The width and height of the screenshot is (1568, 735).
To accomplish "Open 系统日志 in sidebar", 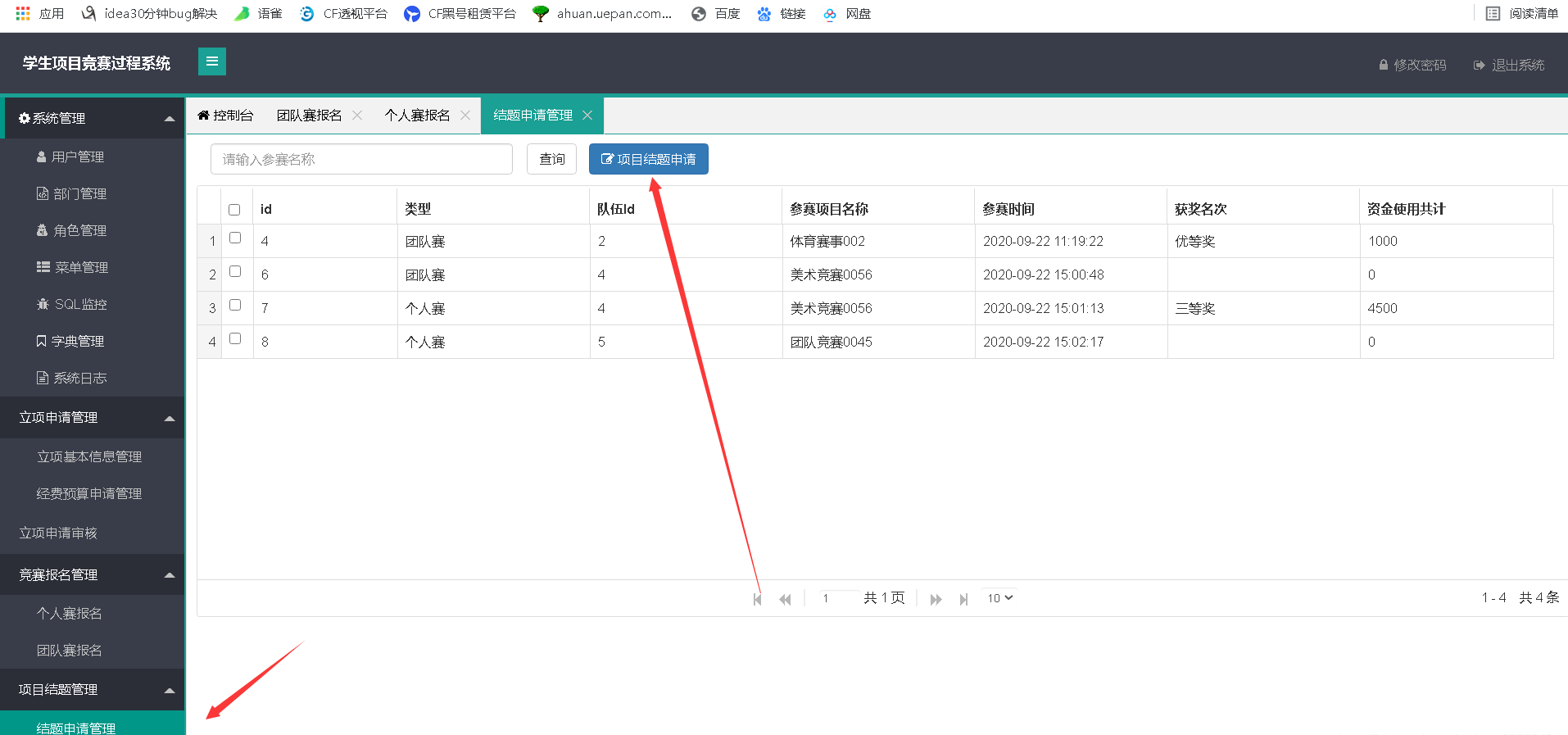I will [x=93, y=378].
